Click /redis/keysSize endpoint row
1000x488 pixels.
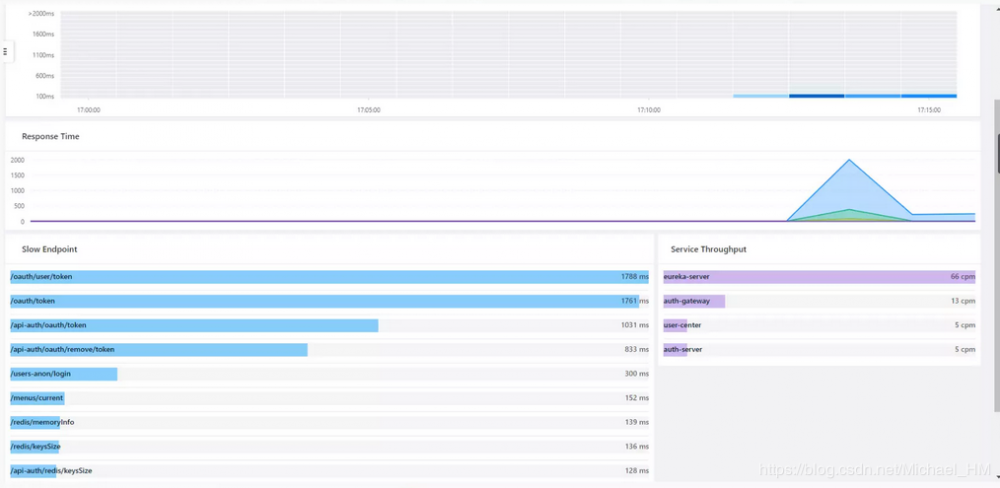point(329,447)
